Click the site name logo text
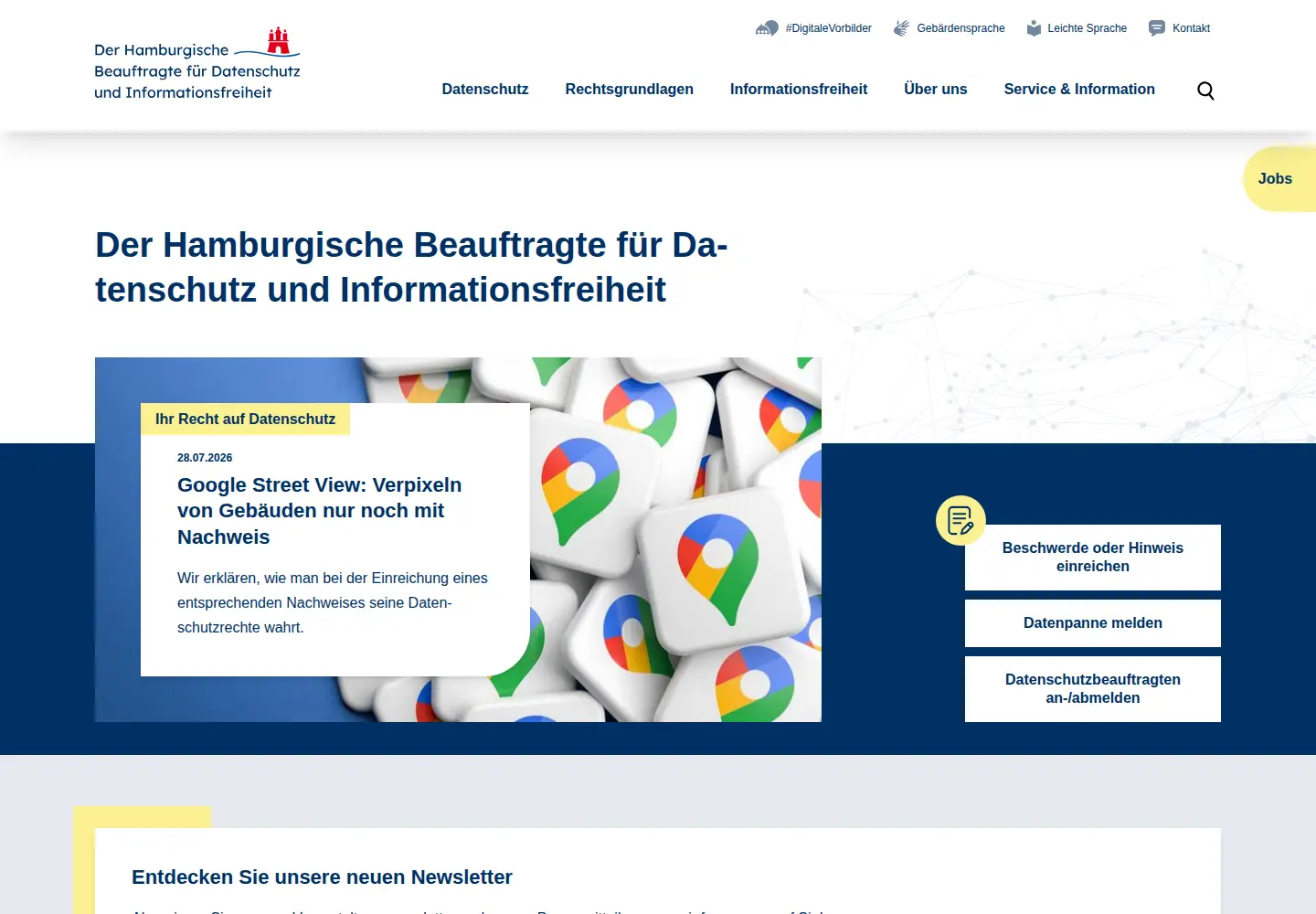1316x914 pixels. (196, 71)
